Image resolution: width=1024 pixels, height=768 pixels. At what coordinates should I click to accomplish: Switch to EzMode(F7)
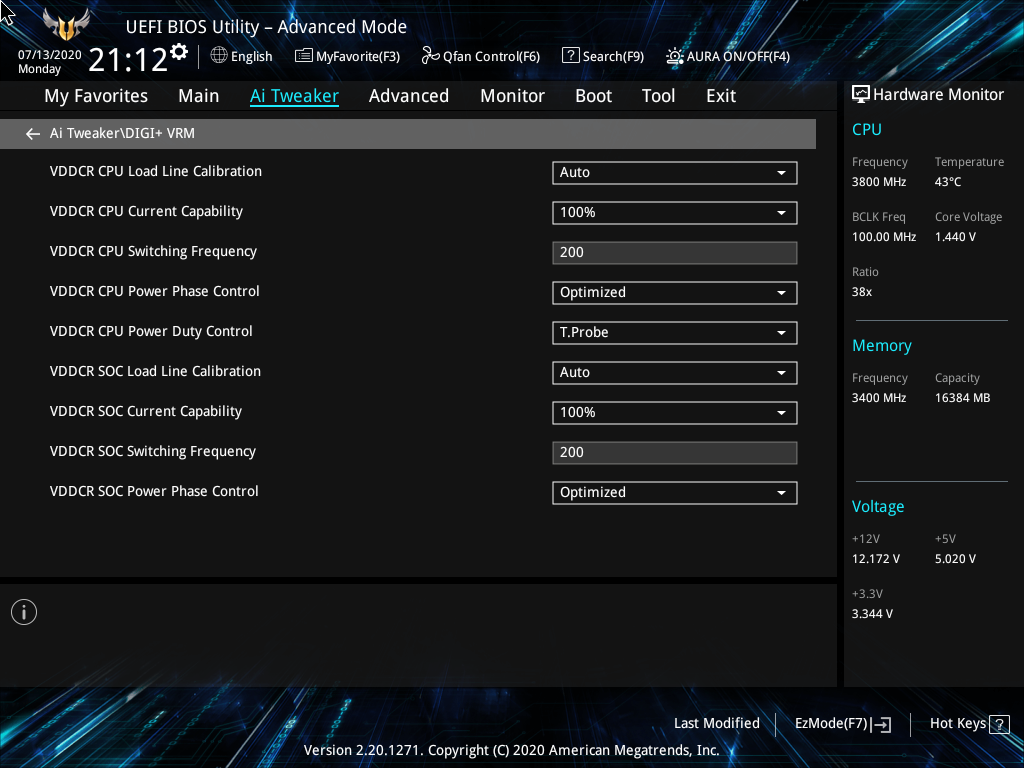831,724
